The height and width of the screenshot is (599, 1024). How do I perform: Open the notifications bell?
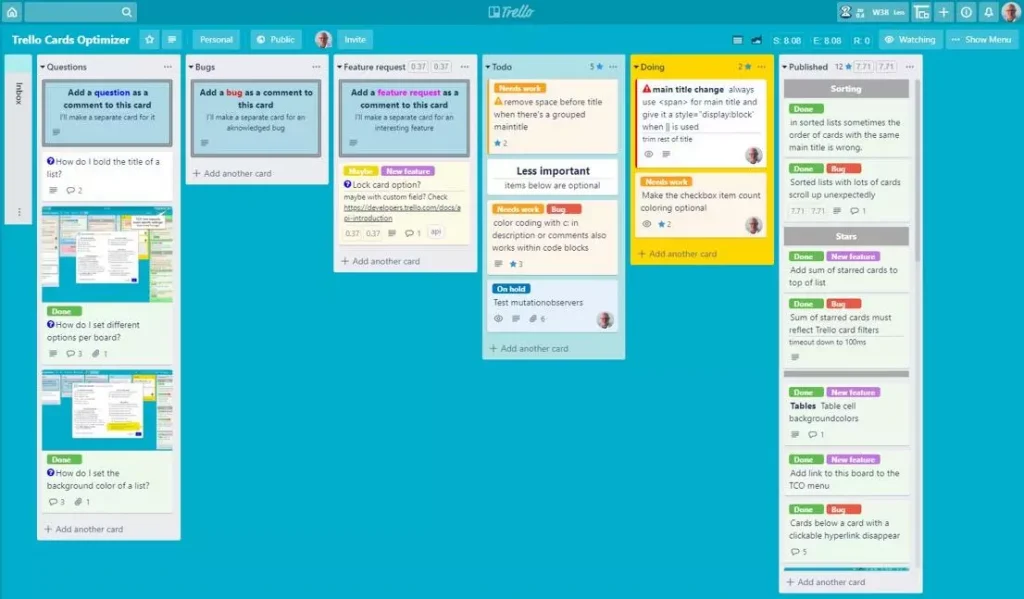point(988,12)
